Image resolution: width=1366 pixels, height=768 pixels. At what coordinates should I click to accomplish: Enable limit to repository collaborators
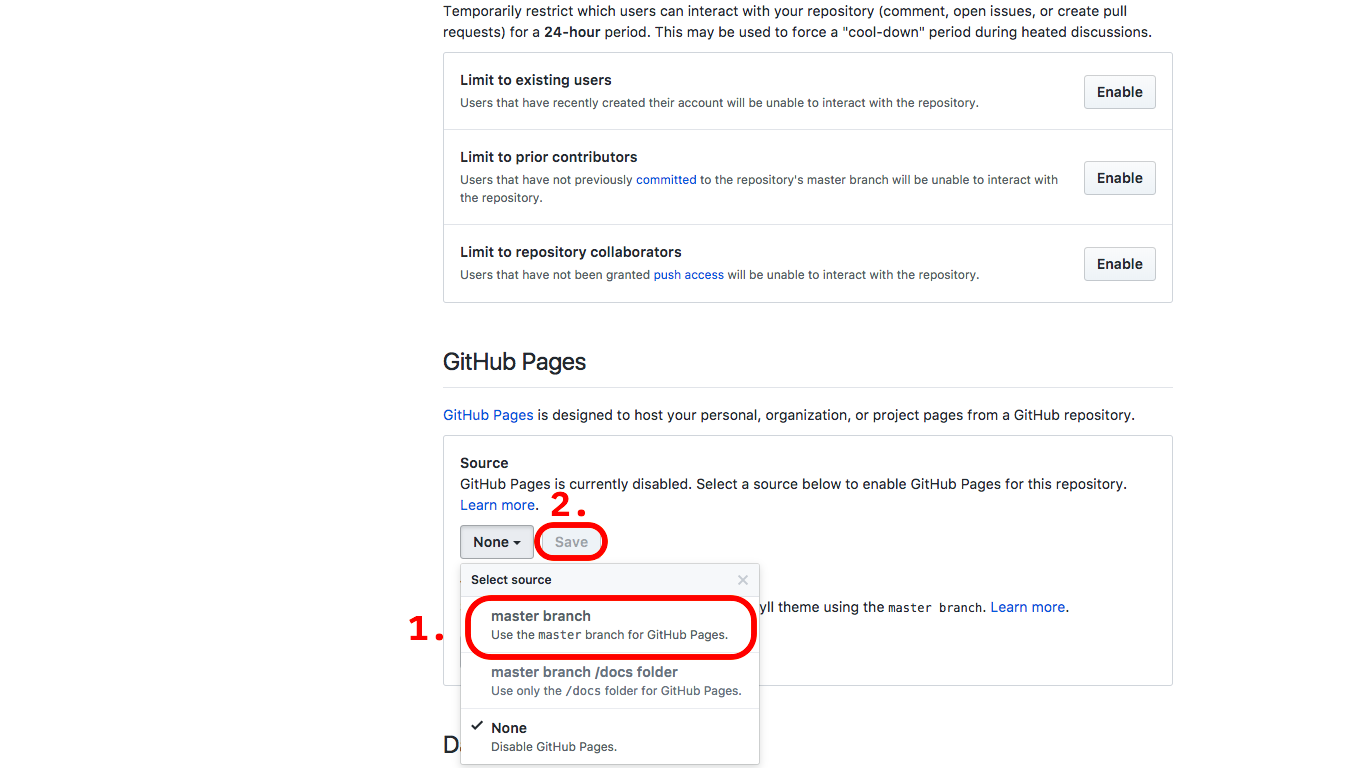[x=1119, y=263]
